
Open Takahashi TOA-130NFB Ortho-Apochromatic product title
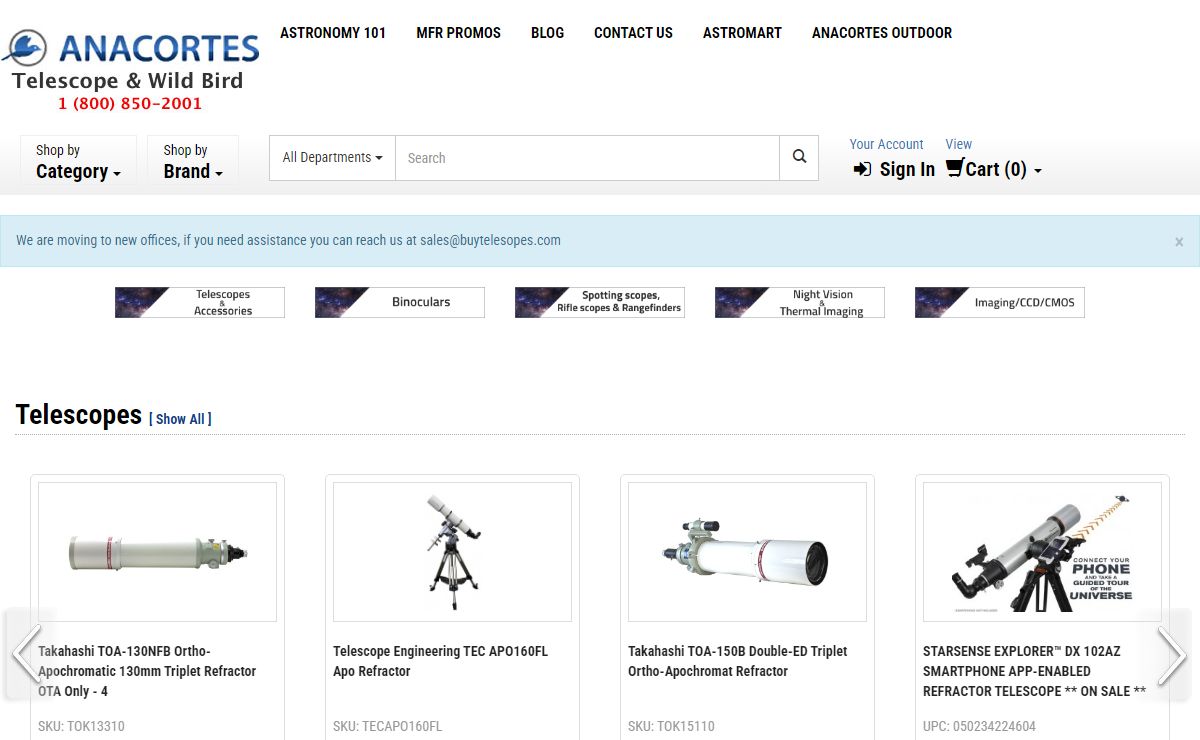147,671
